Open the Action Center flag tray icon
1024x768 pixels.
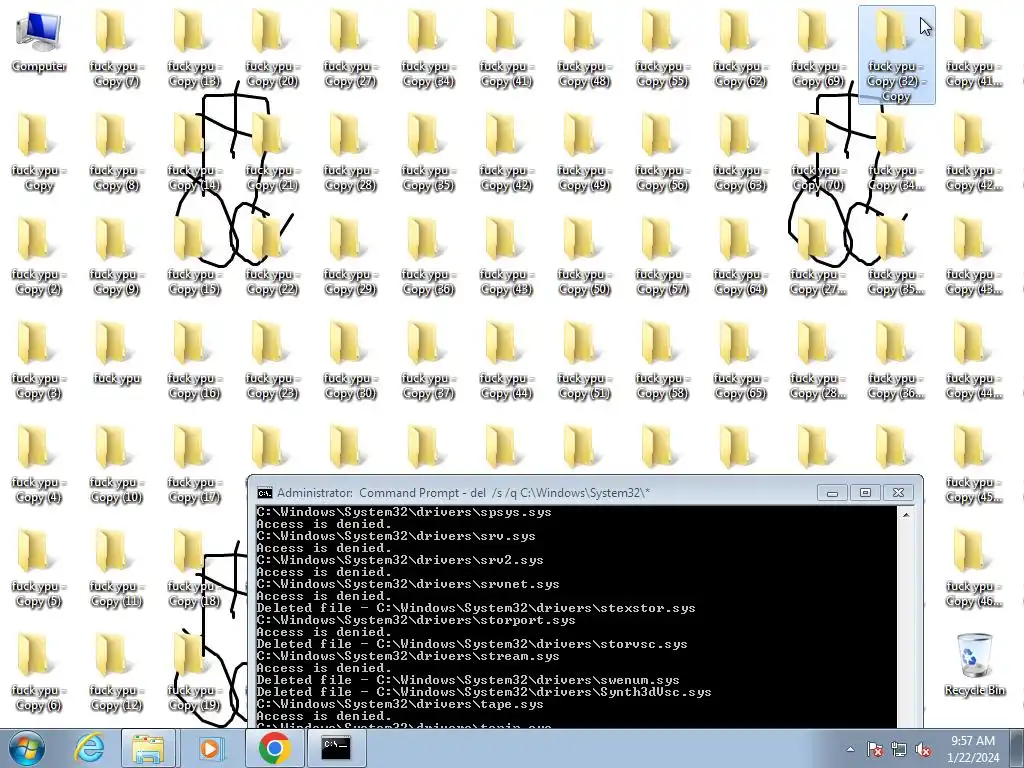point(874,749)
